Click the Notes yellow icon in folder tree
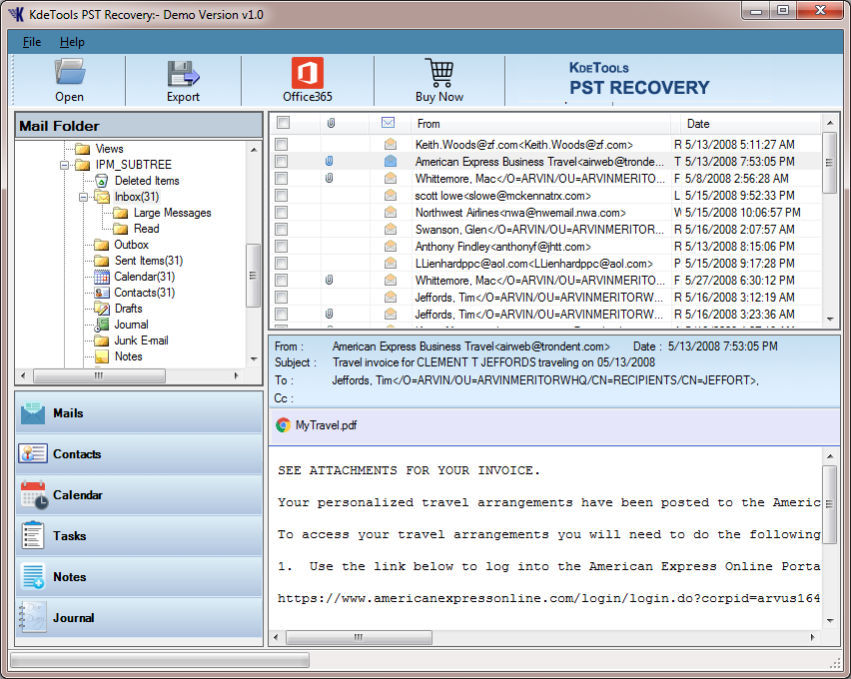This screenshot has width=851, height=679. click(x=101, y=357)
